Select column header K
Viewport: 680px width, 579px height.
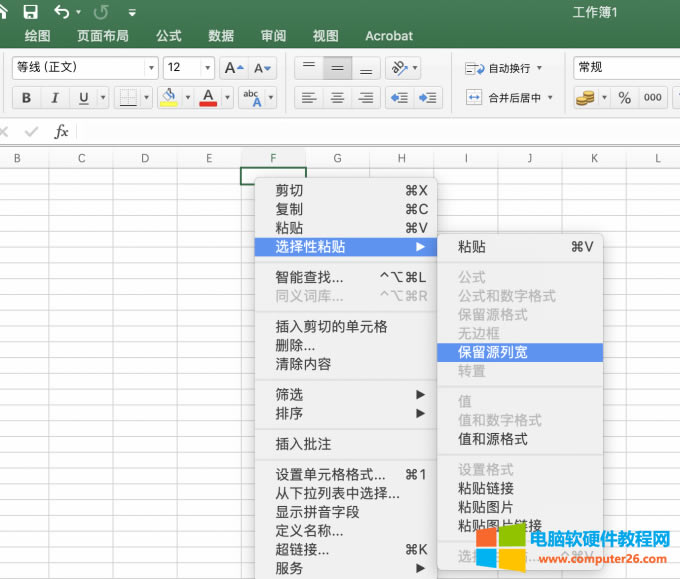593,158
